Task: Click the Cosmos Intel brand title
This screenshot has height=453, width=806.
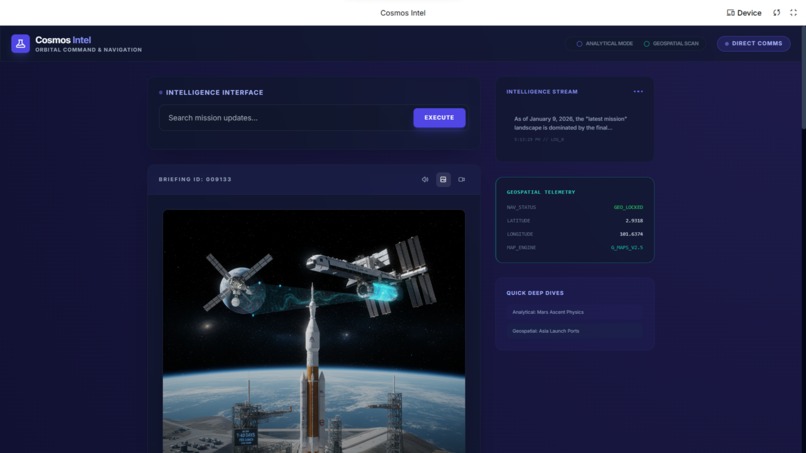Action: pos(63,40)
